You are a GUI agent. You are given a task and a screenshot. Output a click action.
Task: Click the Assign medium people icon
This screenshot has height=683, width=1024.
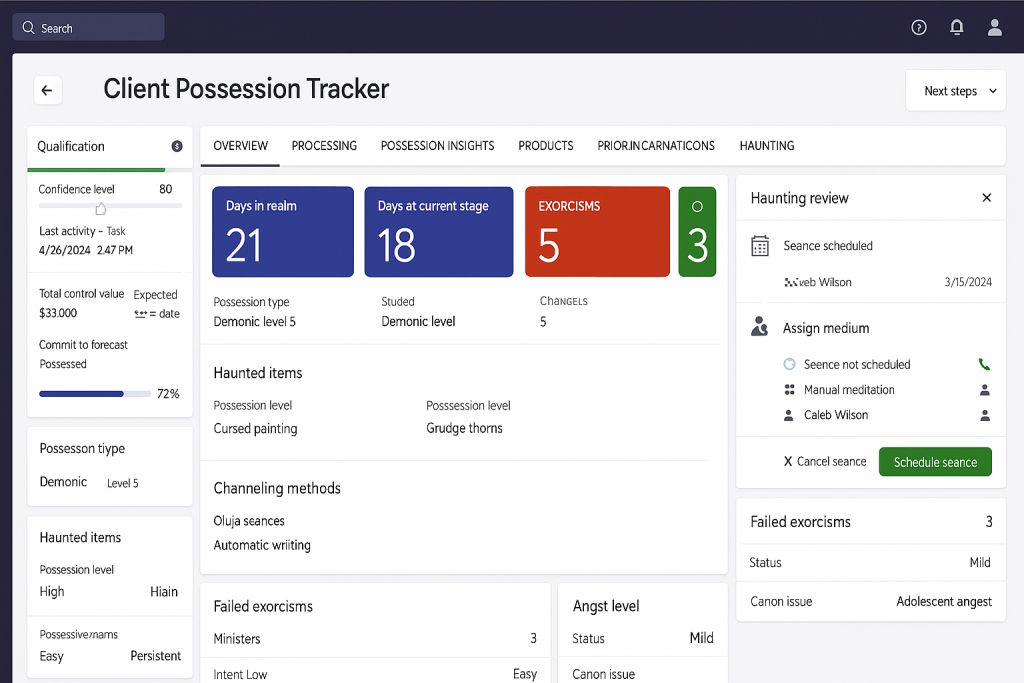(760, 328)
